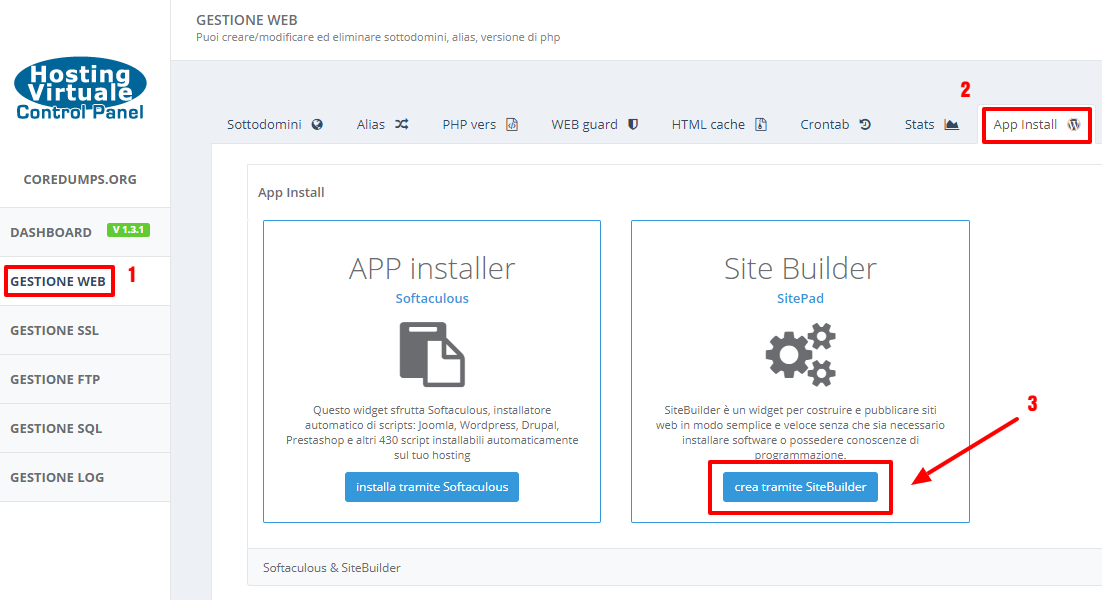Click the description starting 'SiteBuilder è un widget'

800,432
